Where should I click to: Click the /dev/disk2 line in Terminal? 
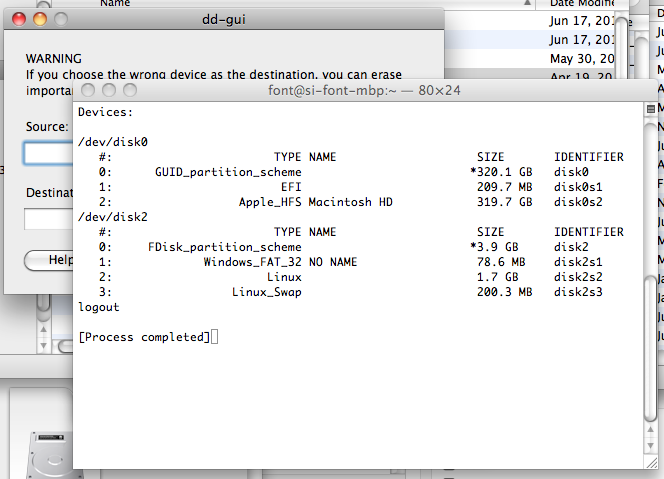click(113, 217)
